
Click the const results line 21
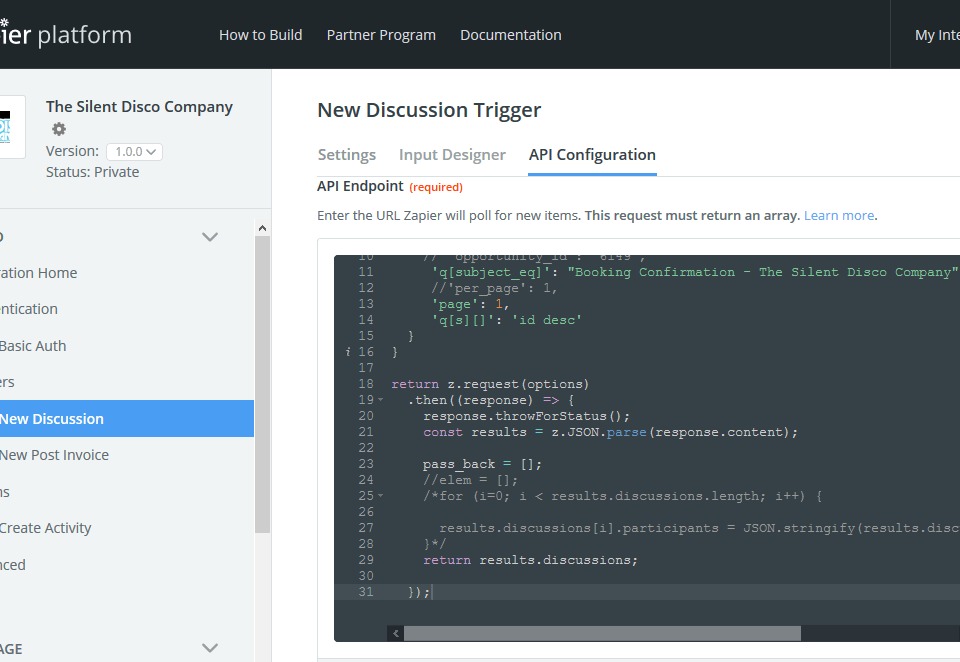click(610, 432)
